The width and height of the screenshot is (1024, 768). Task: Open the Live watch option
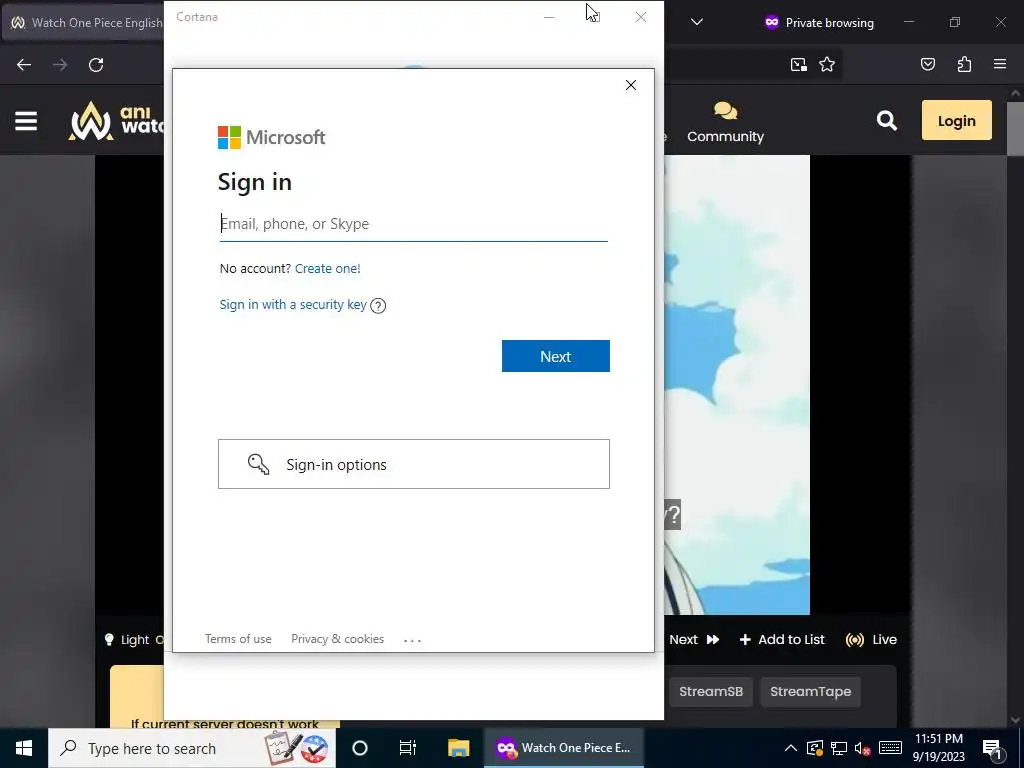point(871,639)
